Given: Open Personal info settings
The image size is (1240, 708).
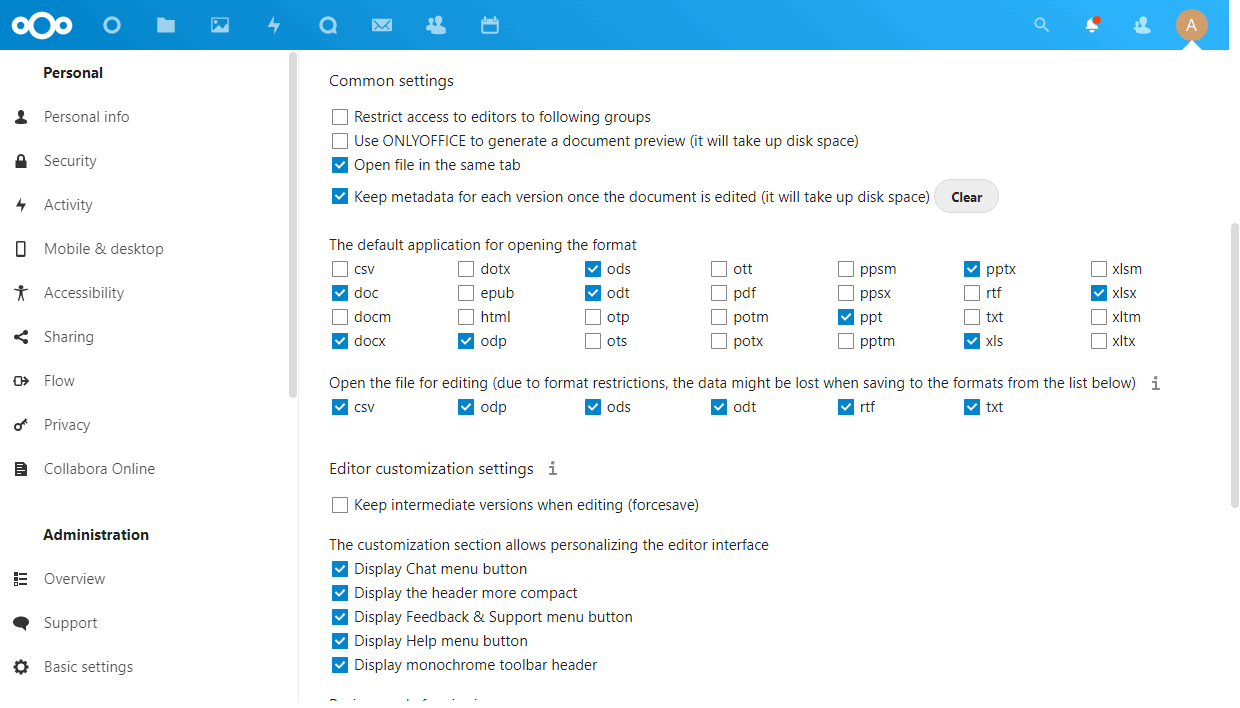Looking at the screenshot, I should [x=86, y=117].
